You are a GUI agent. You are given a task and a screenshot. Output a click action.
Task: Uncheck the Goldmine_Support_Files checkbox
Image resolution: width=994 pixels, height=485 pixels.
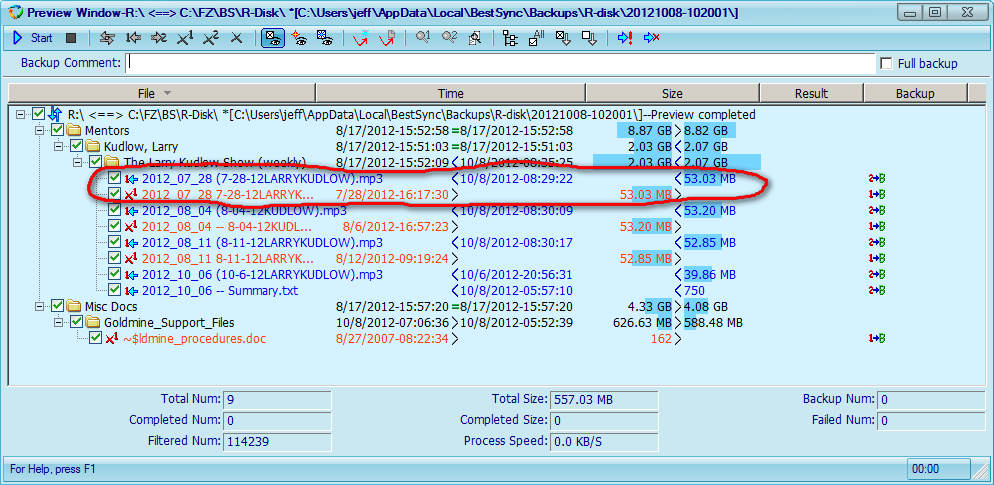[x=77, y=322]
